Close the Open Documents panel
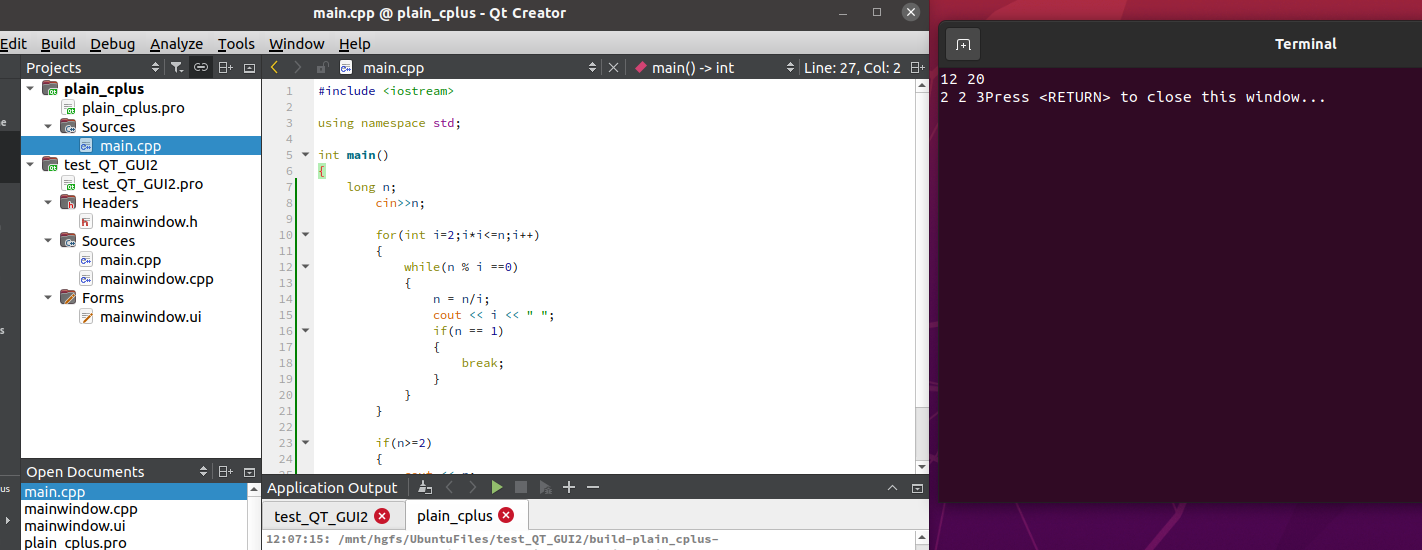Screen dimensions: 1422x550 tap(249, 471)
